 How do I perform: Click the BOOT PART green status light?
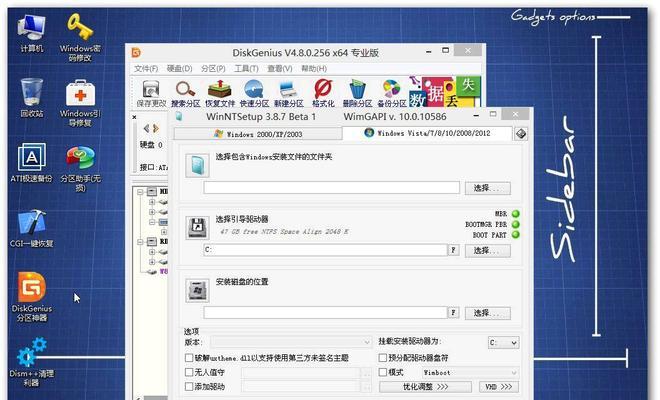point(516,235)
